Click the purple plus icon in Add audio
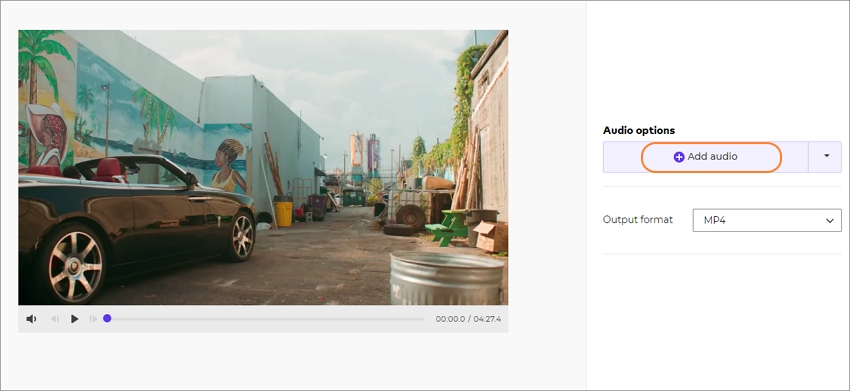 coord(679,157)
